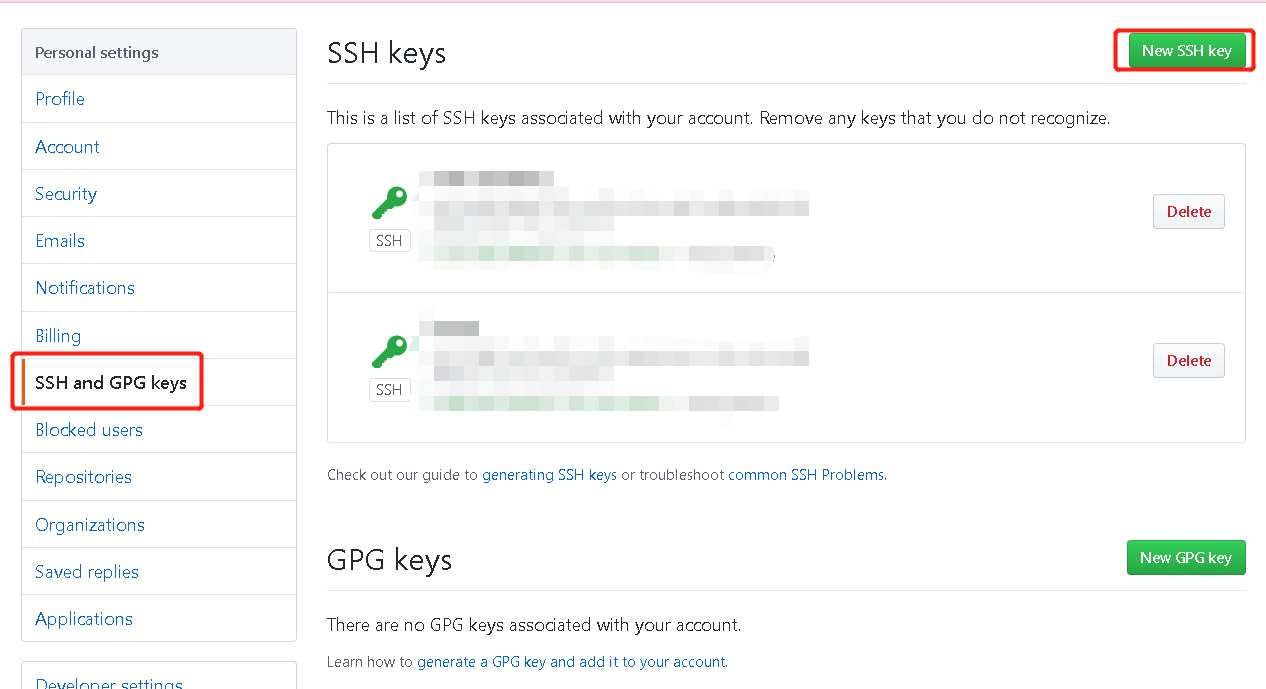
Task: Click the New GPG key button
Action: pos(1186,557)
